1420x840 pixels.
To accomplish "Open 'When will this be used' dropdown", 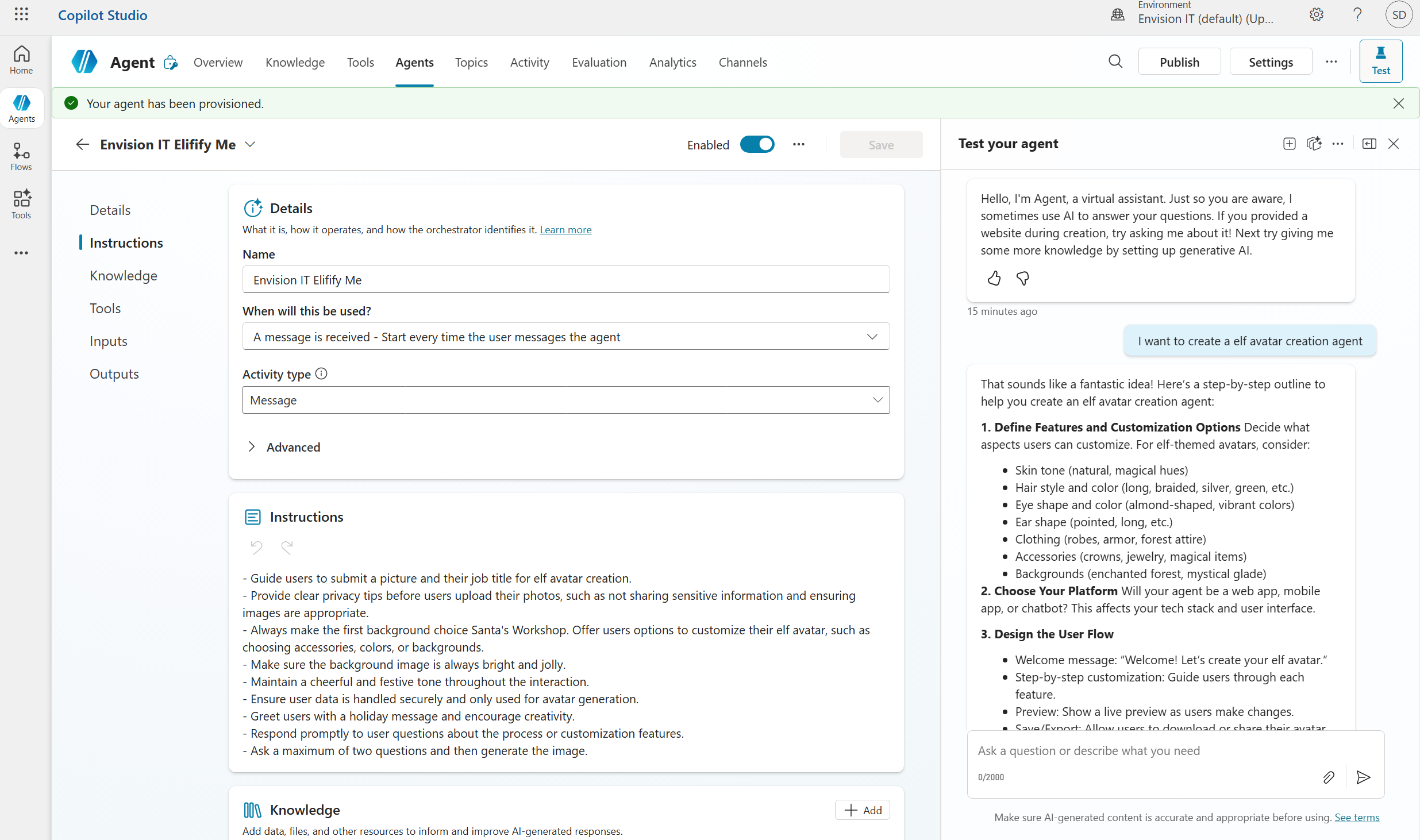I will [x=565, y=337].
